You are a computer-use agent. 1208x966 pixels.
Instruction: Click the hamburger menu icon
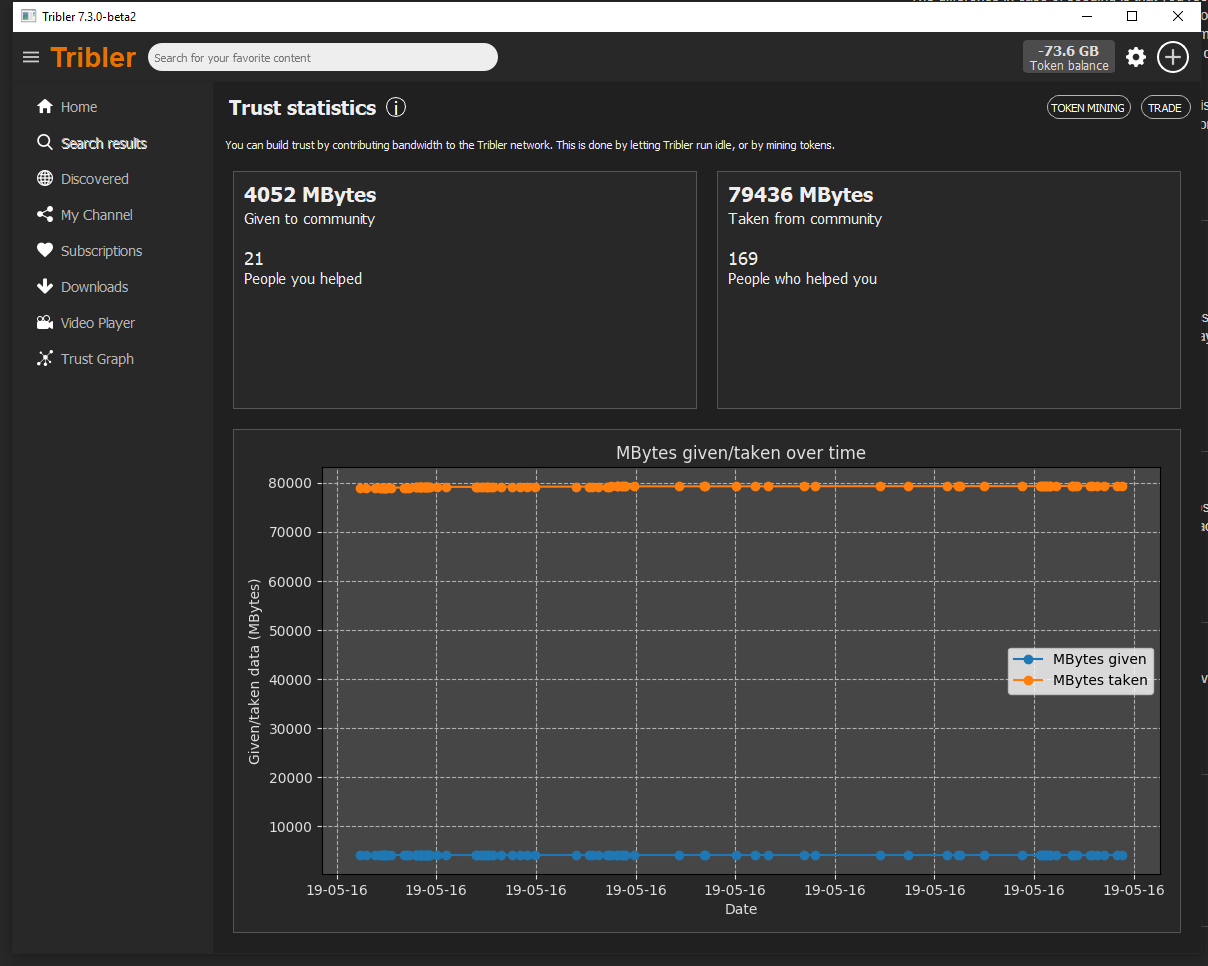(31, 58)
